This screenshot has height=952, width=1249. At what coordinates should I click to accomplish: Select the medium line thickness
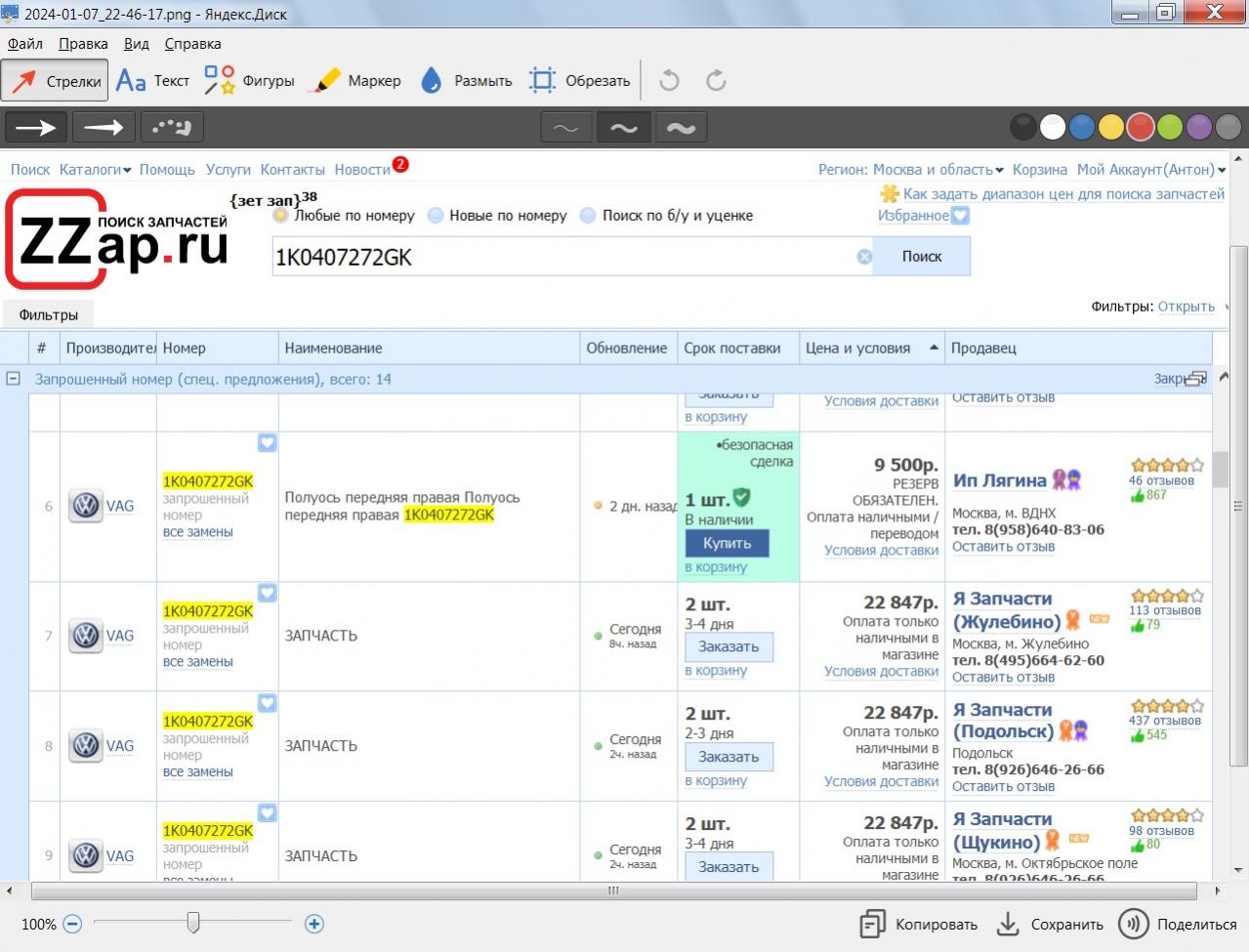[x=624, y=127]
